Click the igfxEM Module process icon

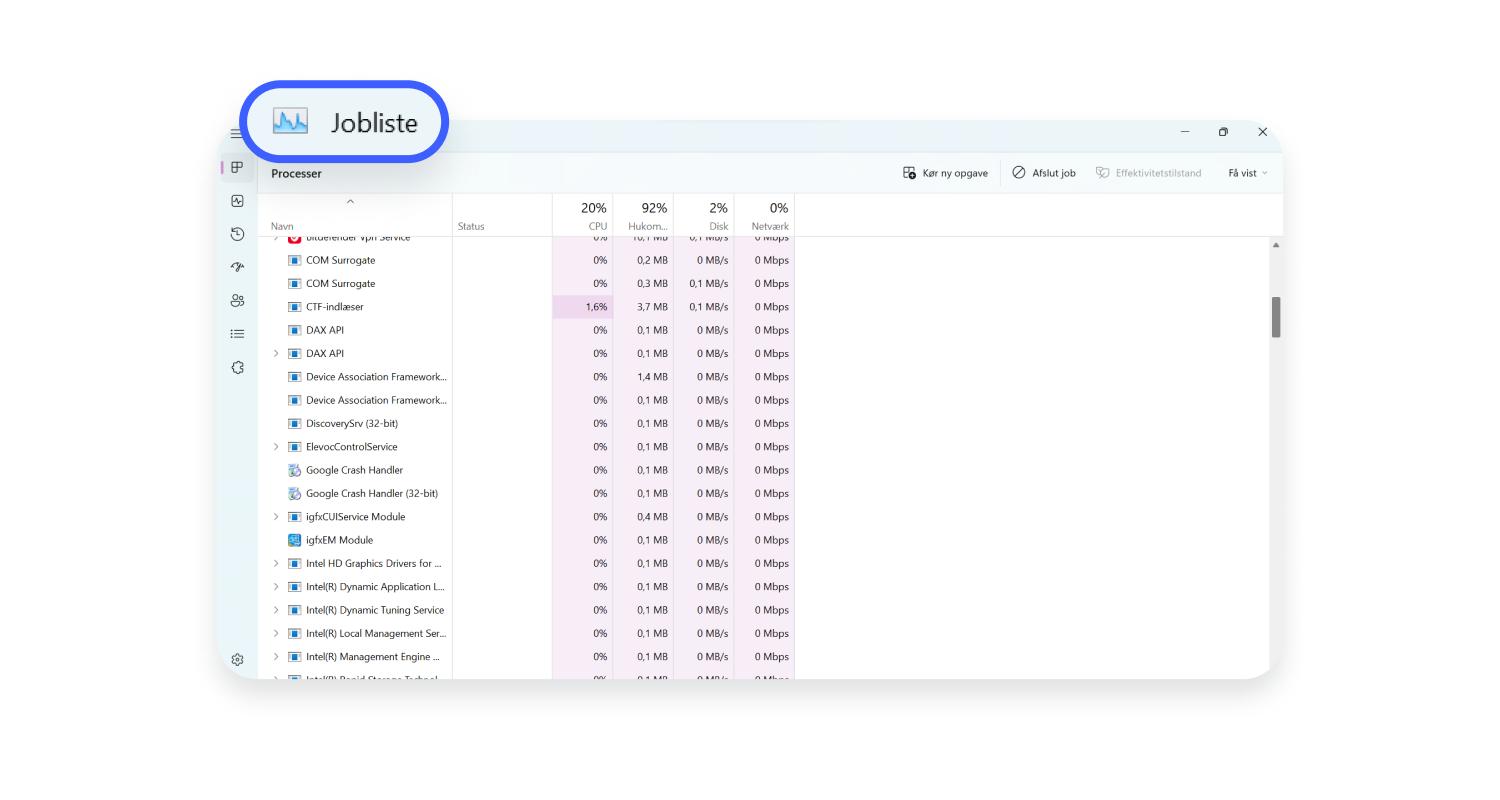294,540
